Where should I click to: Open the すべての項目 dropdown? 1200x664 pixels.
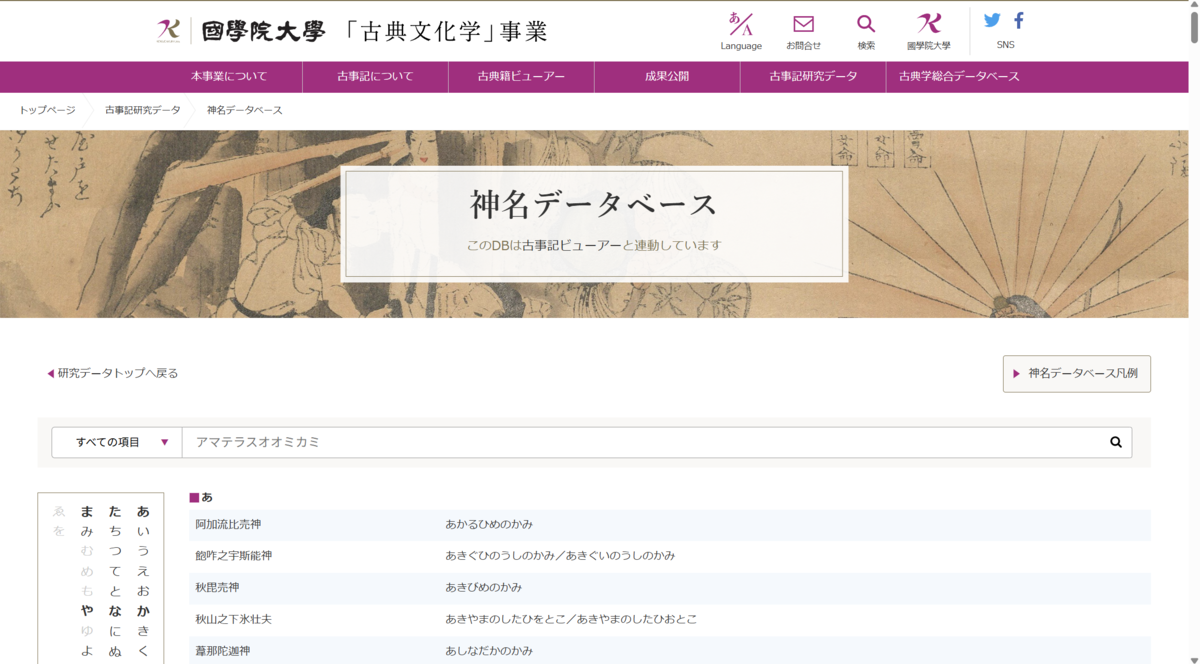point(117,442)
